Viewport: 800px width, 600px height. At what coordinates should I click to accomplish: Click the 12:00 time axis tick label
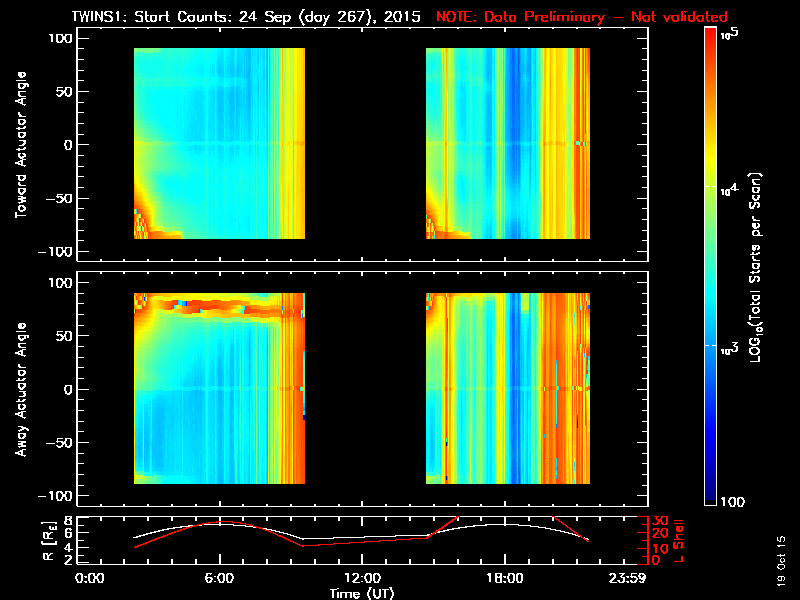[x=362, y=579]
